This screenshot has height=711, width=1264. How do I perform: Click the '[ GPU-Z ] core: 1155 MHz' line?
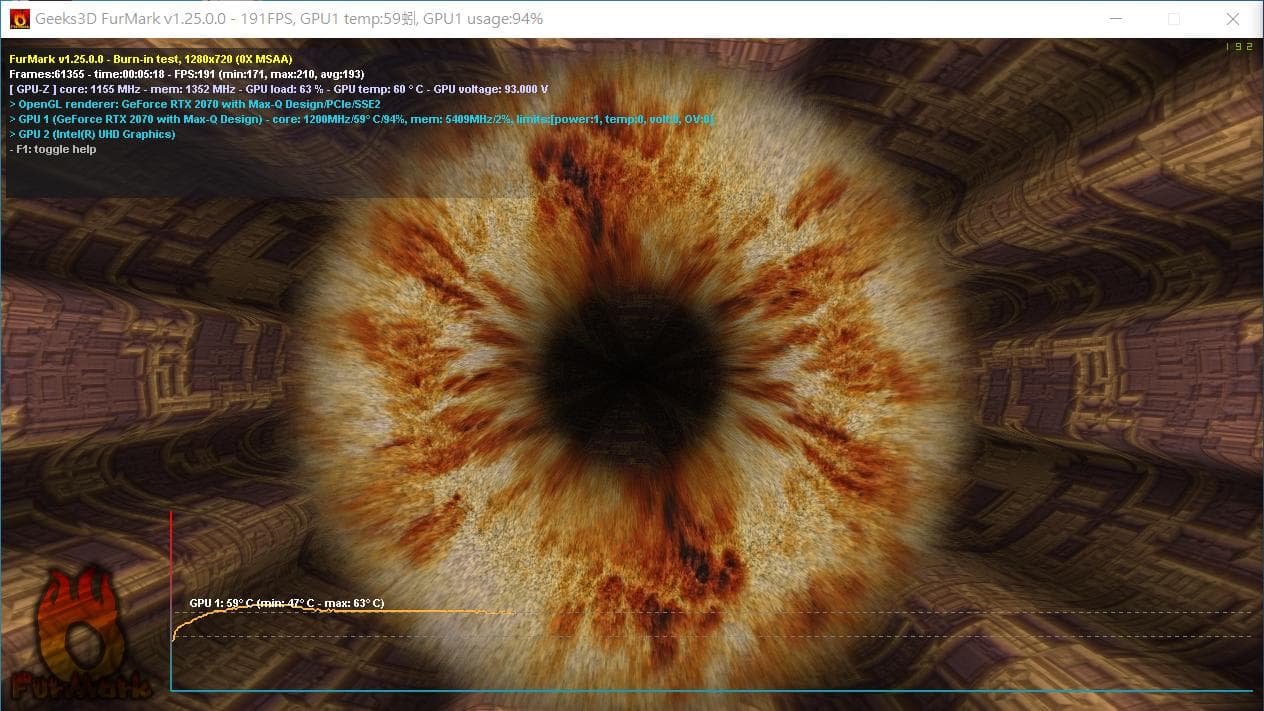[x=279, y=89]
